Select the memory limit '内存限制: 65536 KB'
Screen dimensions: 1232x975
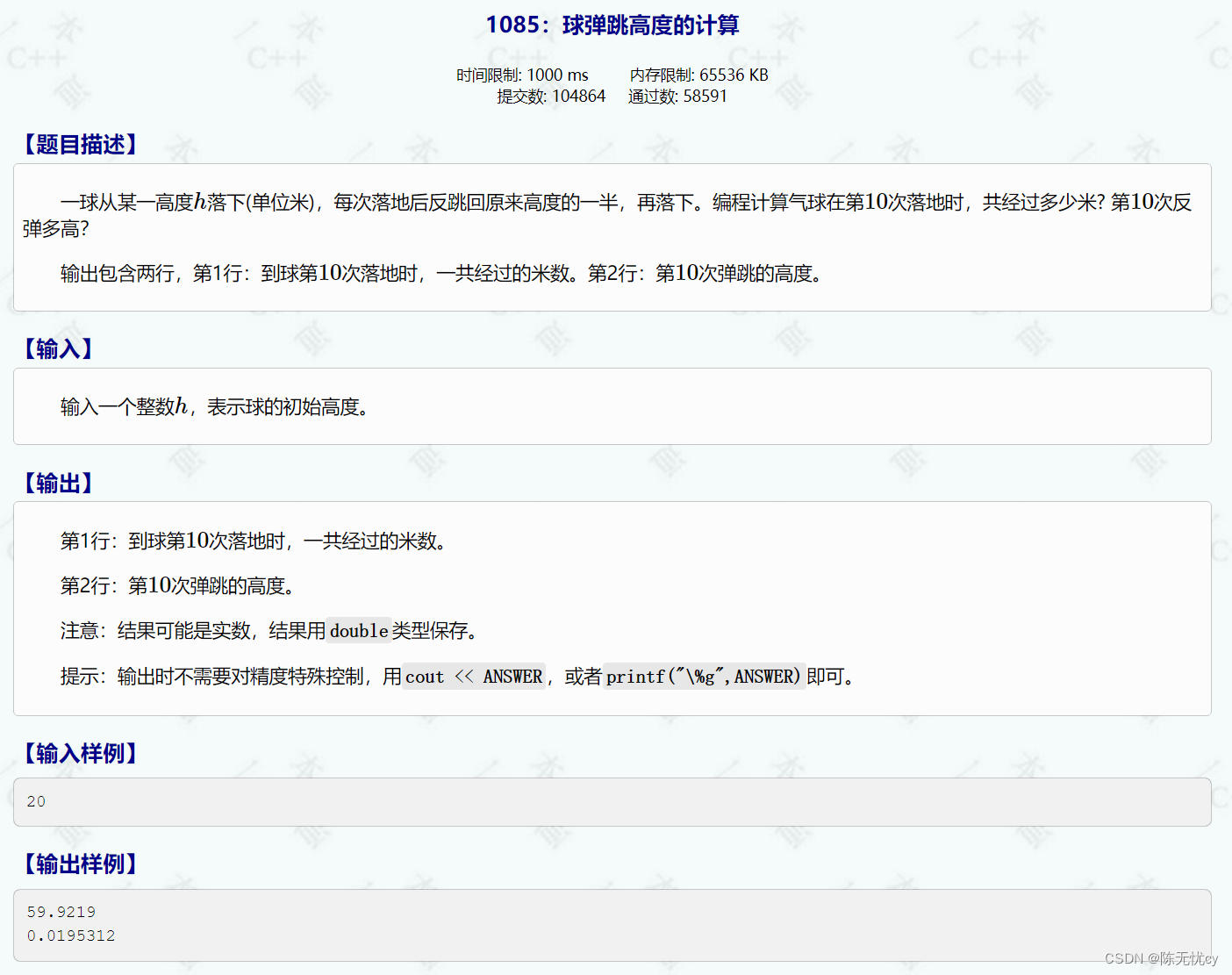[699, 75]
